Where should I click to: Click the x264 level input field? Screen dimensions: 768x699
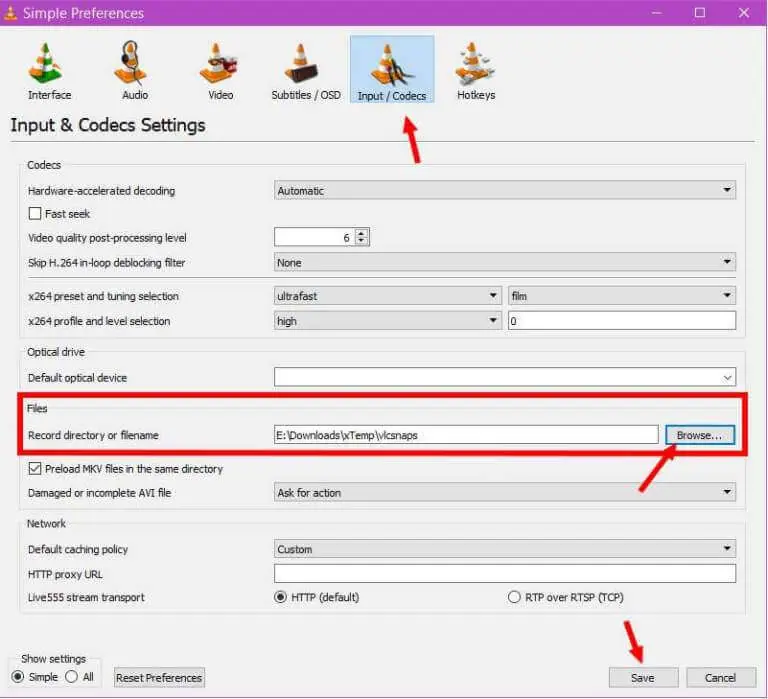pyautogui.click(x=622, y=321)
